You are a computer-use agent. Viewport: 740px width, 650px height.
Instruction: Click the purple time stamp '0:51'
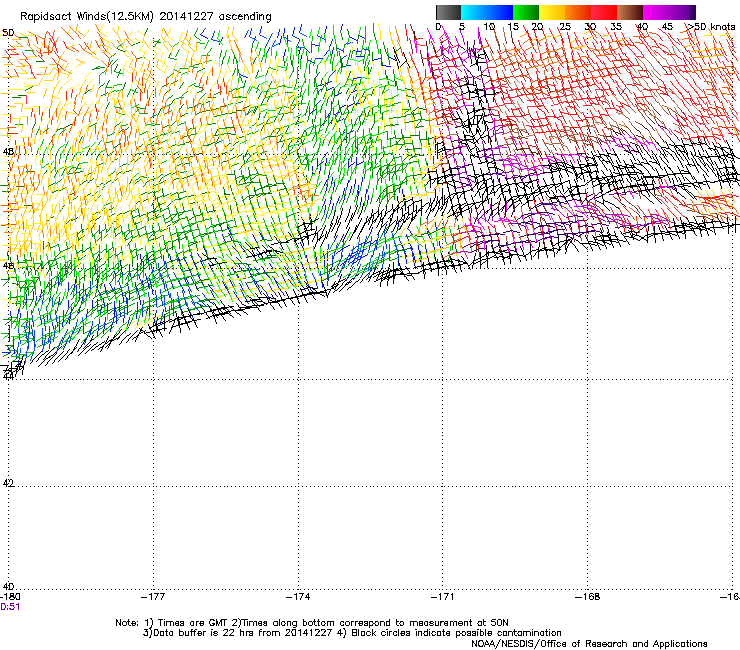(10, 607)
